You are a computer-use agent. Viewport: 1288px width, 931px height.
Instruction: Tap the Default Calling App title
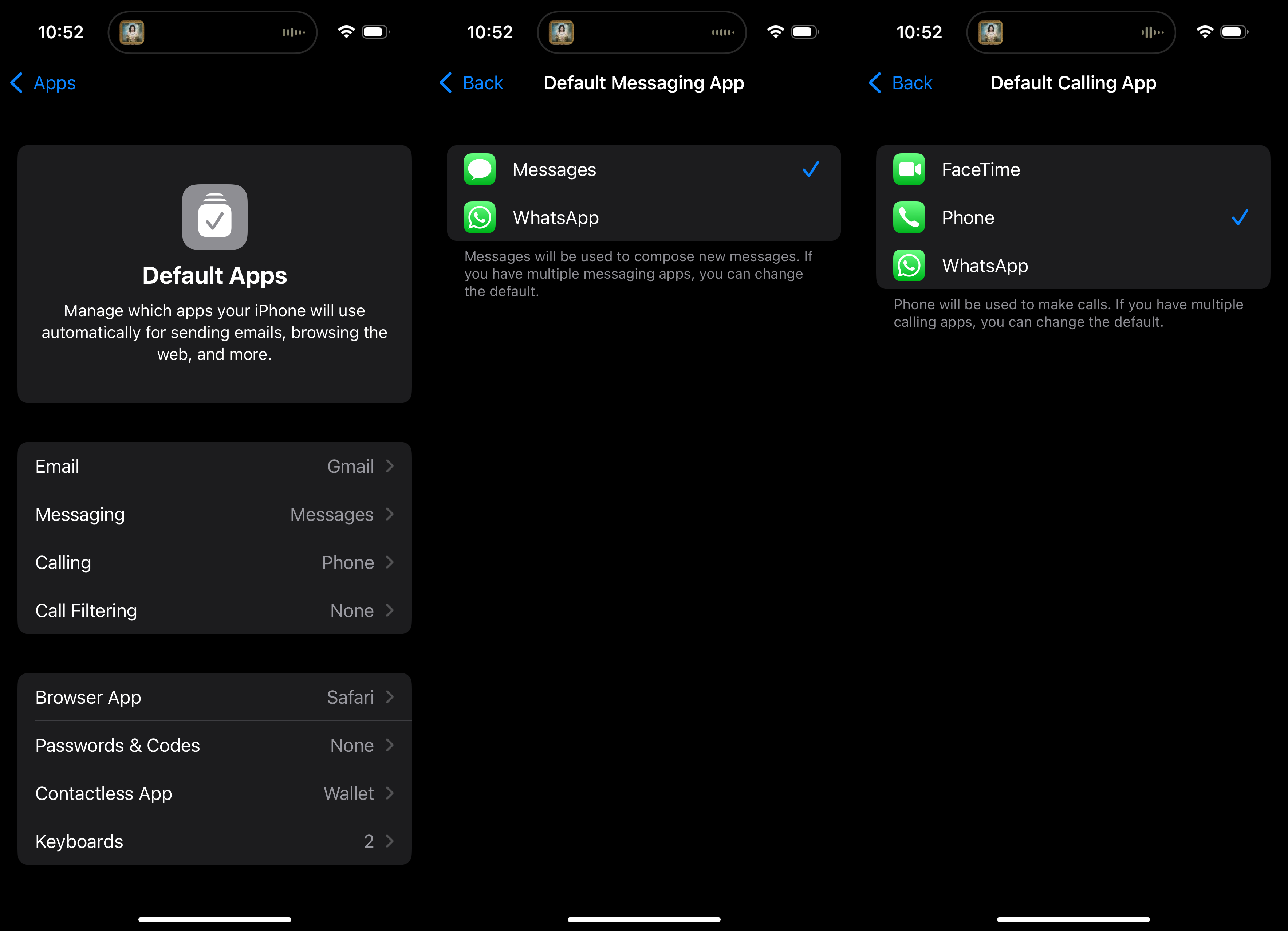1074,83
